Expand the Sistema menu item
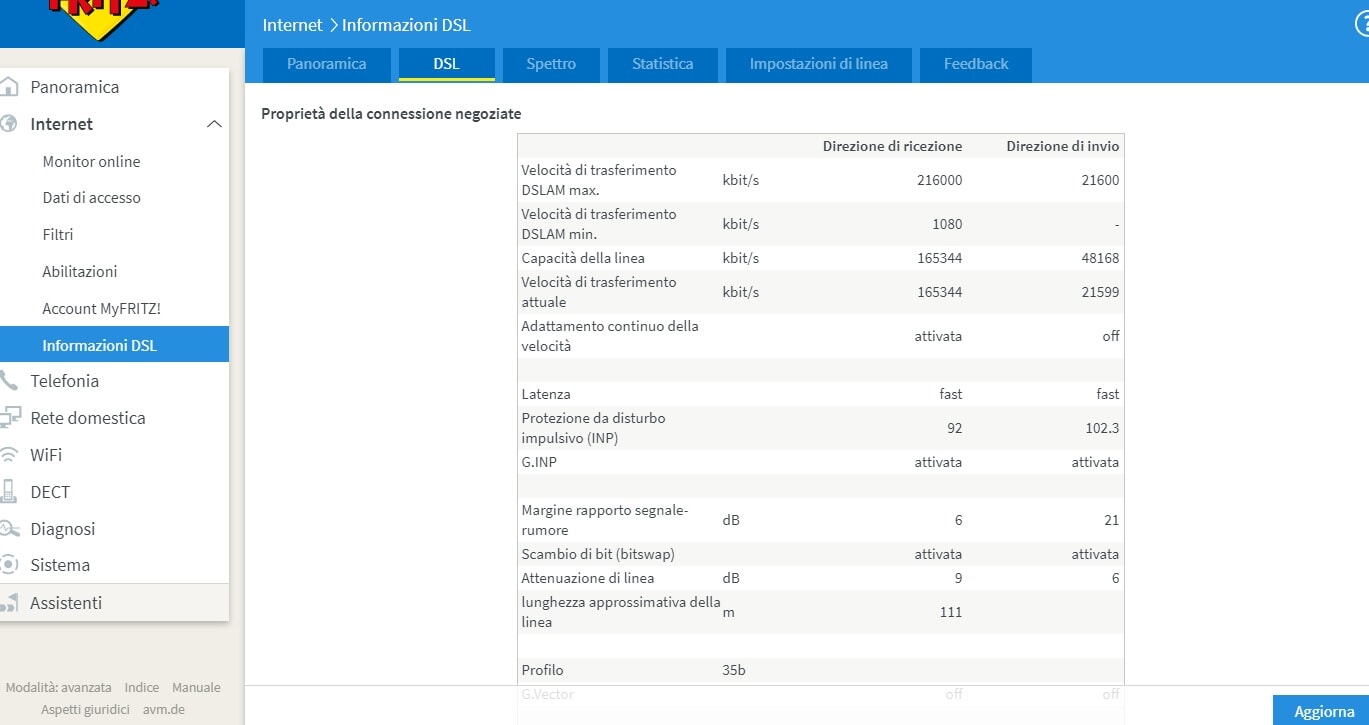 coord(60,565)
